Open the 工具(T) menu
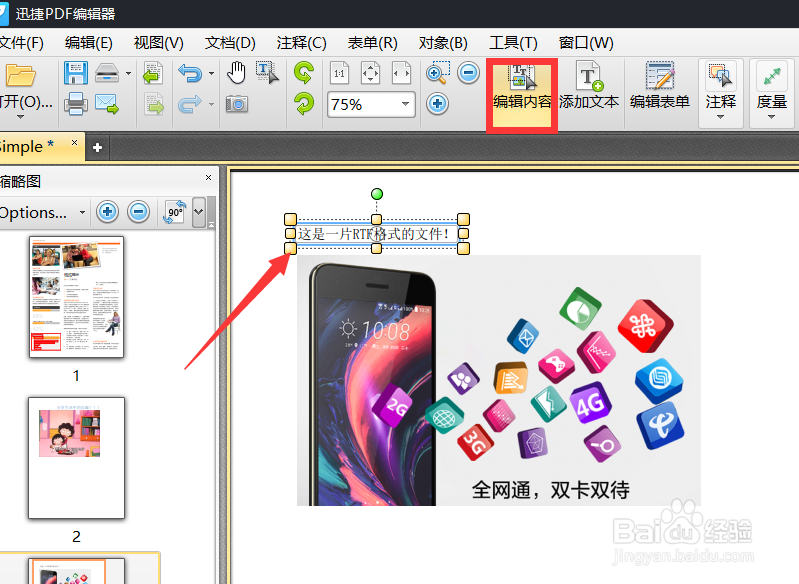Screen dimensions: 799x584 [513, 43]
